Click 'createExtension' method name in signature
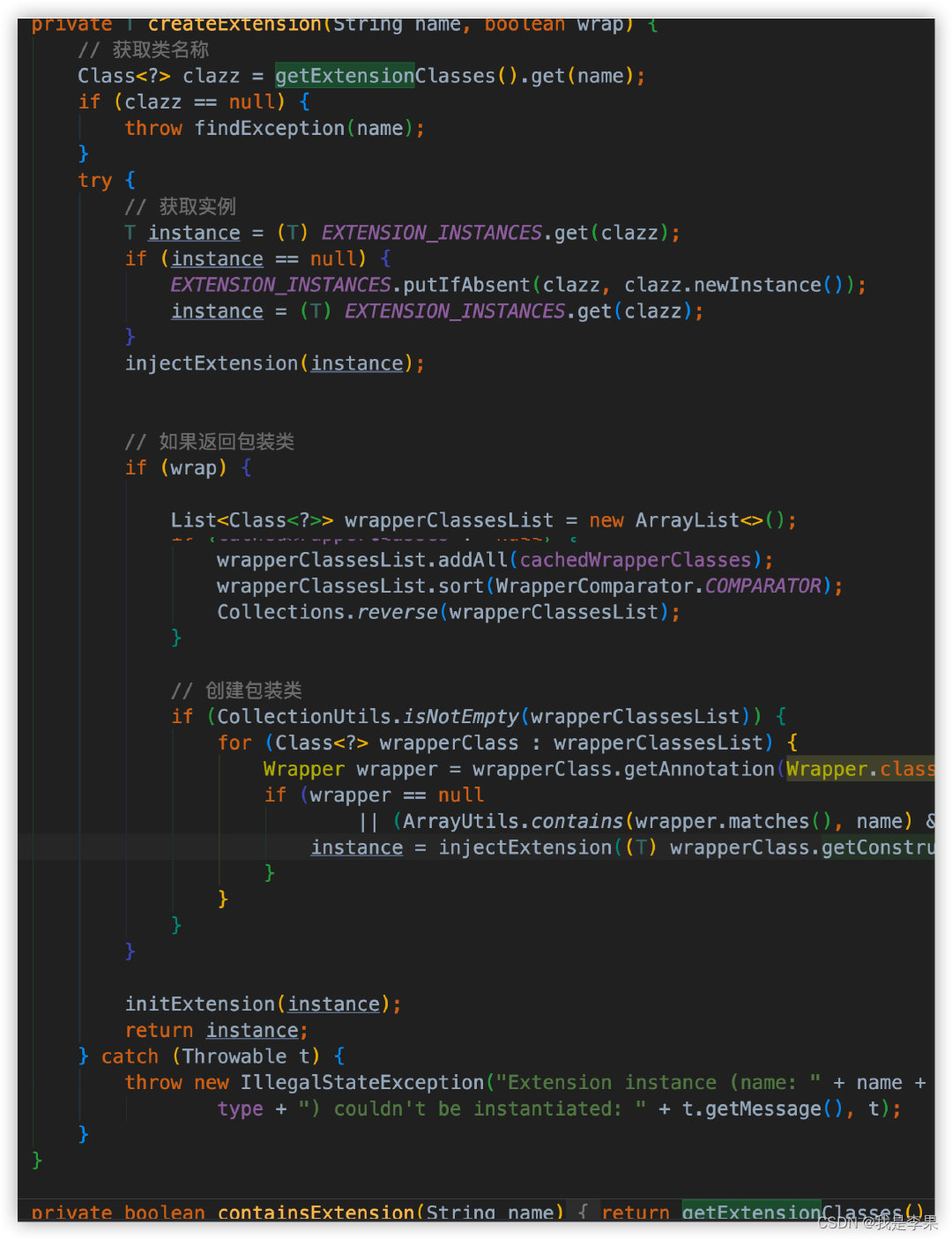 click(x=234, y=25)
